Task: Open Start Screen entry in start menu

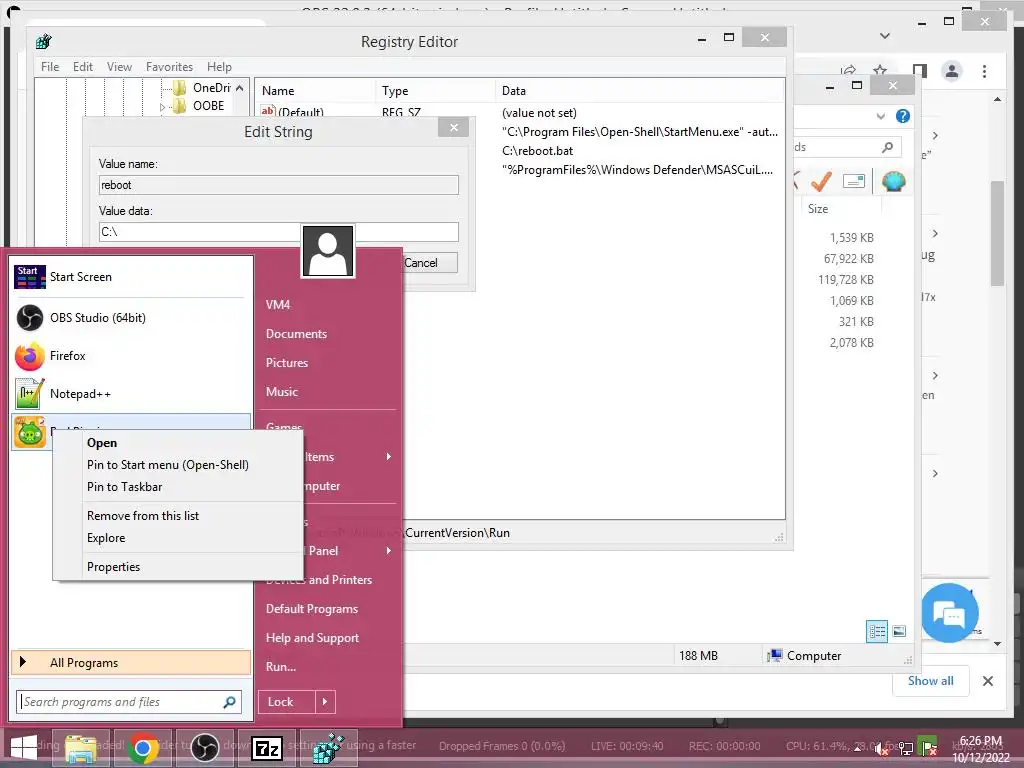Action: [131, 277]
